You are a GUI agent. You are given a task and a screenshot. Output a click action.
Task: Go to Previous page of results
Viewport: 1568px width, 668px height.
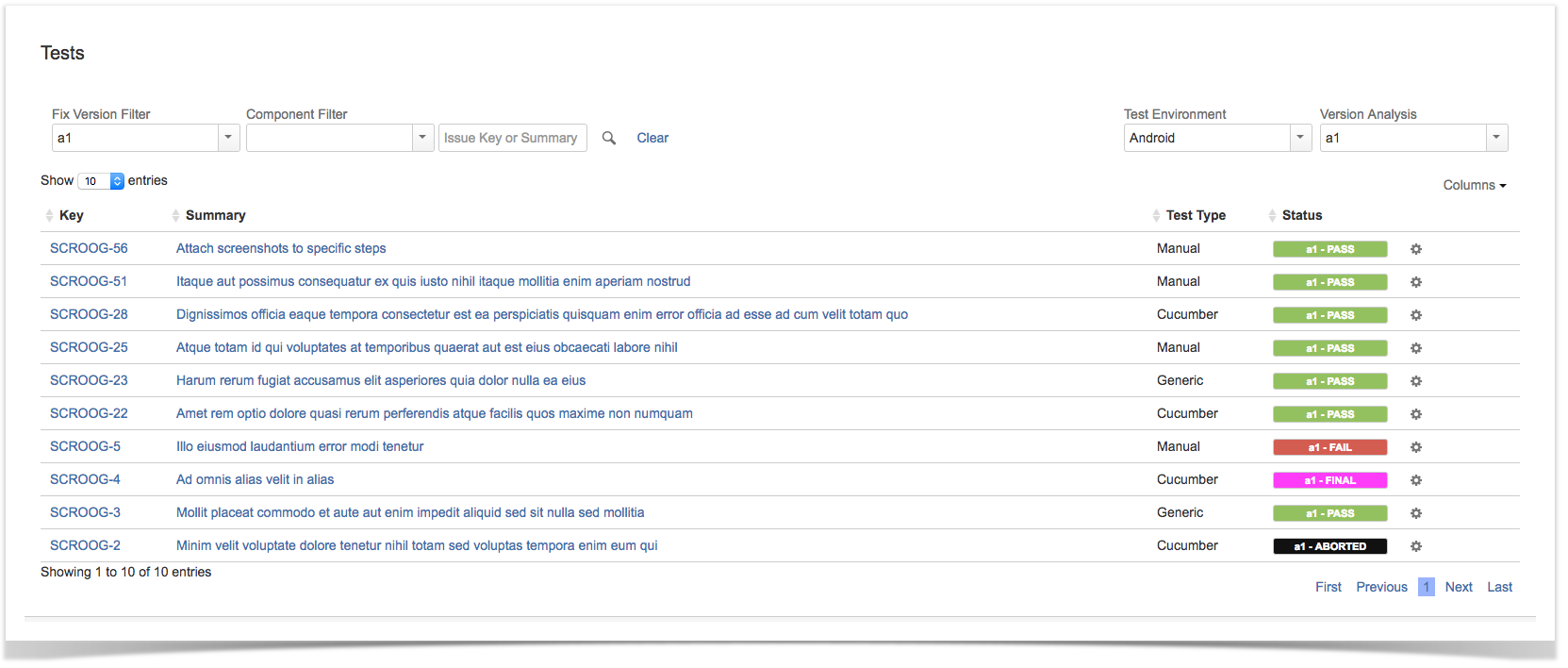click(x=1381, y=587)
